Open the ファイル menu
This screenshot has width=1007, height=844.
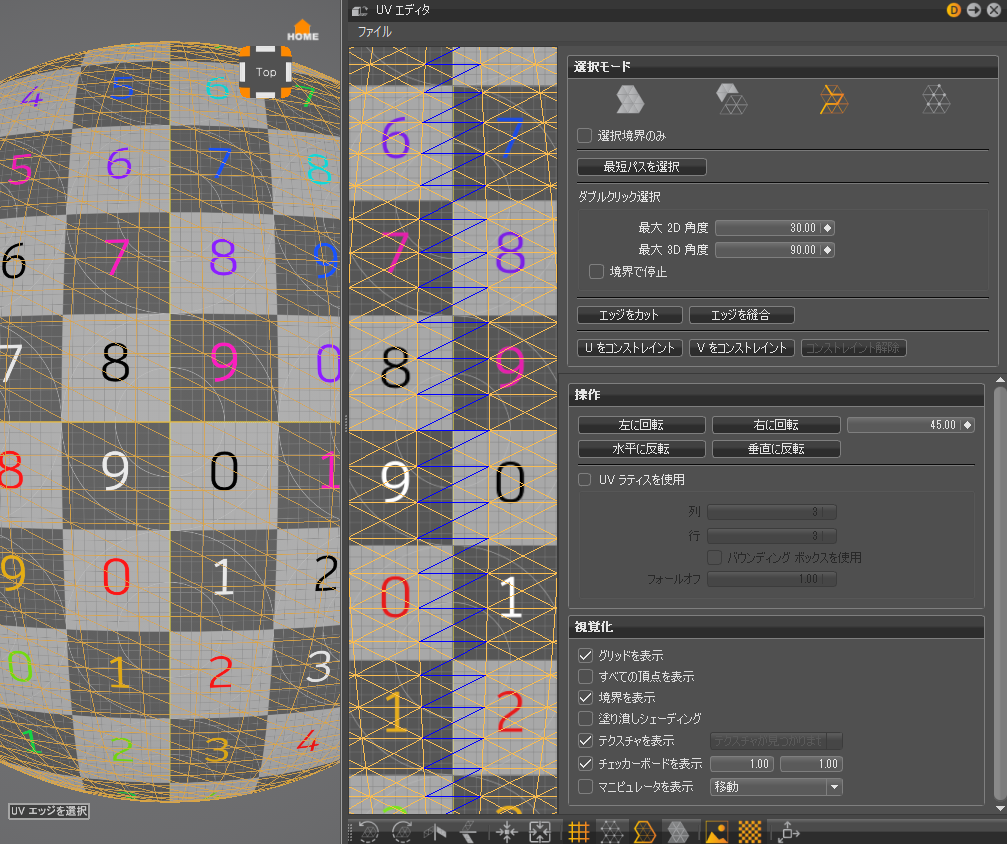(x=374, y=31)
